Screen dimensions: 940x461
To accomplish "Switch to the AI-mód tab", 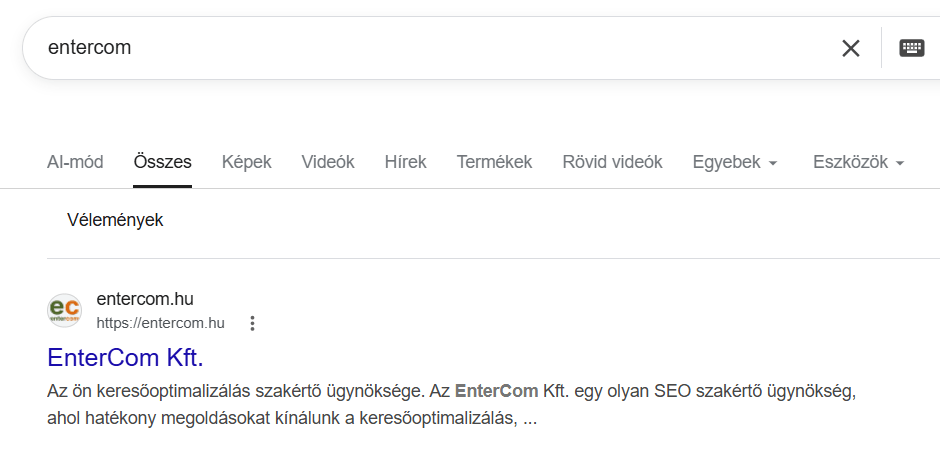I will pyautogui.click(x=75, y=162).
